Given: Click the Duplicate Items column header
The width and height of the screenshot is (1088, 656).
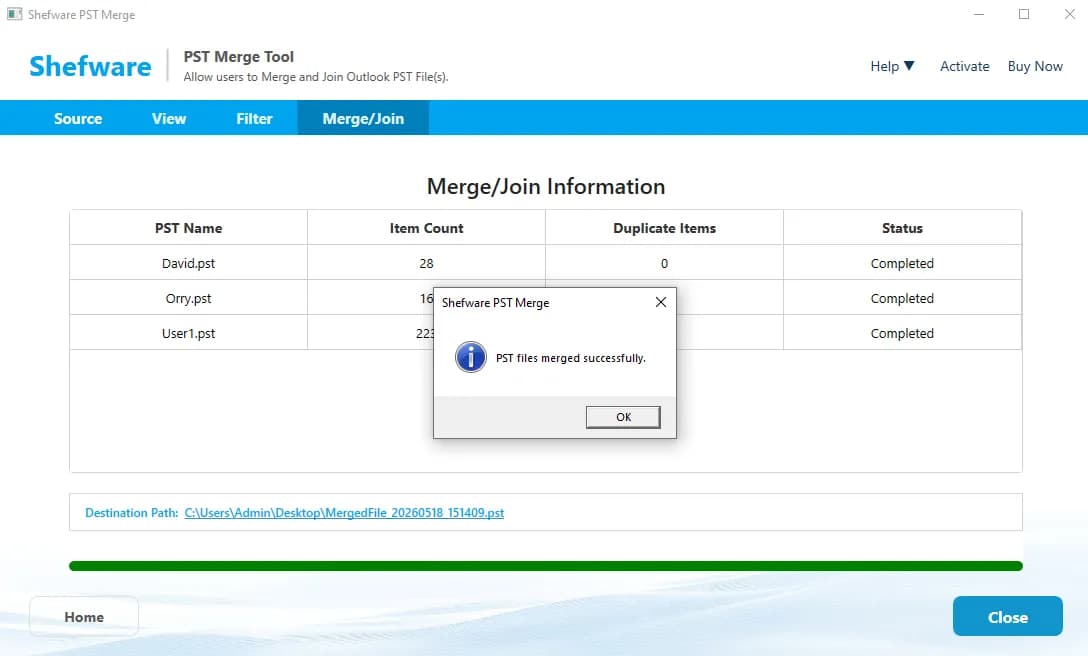Looking at the screenshot, I should pyautogui.click(x=664, y=228).
